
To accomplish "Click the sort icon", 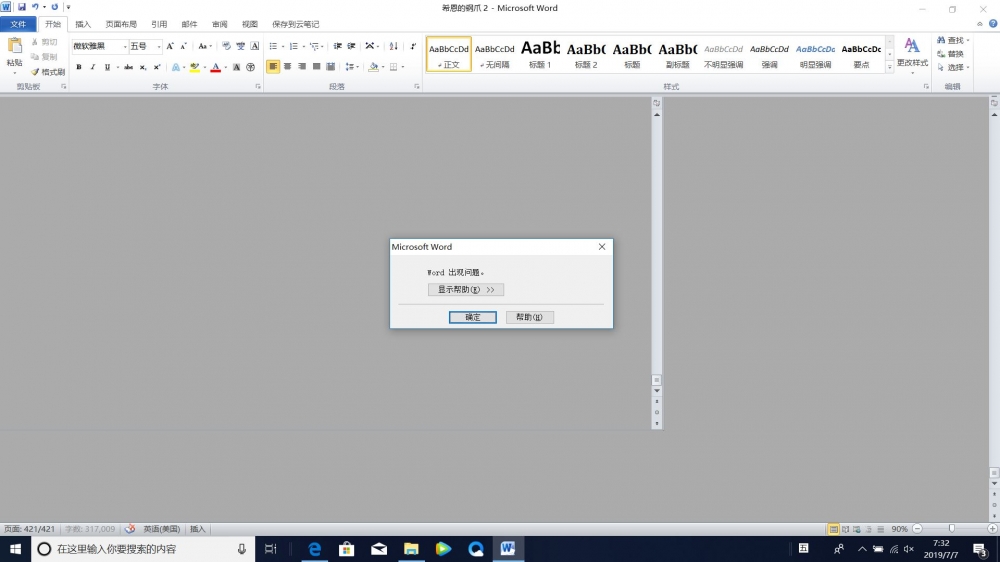I will (x=393, y=46).
